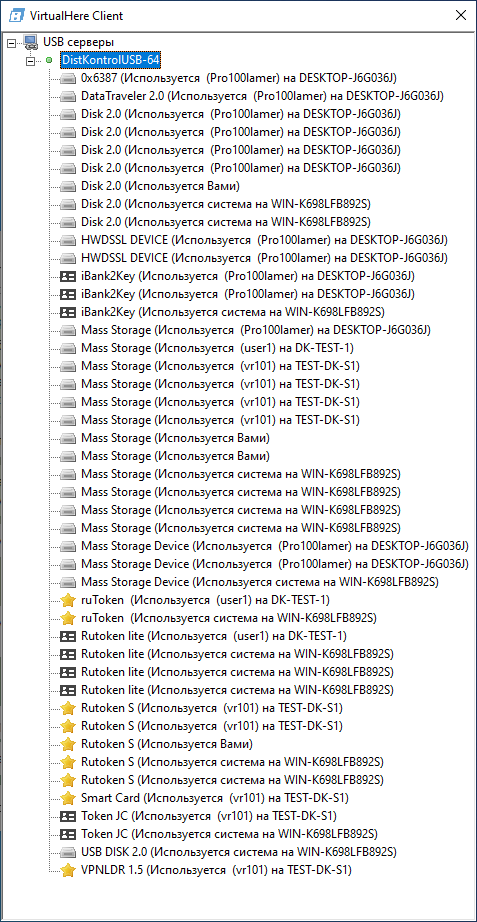Click the smart card icon beside iBank2Key on WIN-K698LFB892S
The height and width of the screenshot is (922, 477).
coord(68,312)
